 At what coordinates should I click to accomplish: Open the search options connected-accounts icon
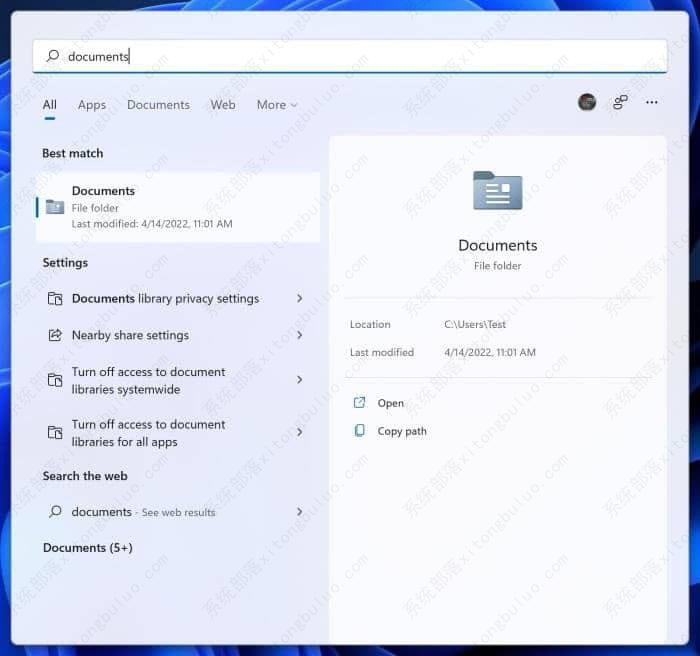click(620, 102)
